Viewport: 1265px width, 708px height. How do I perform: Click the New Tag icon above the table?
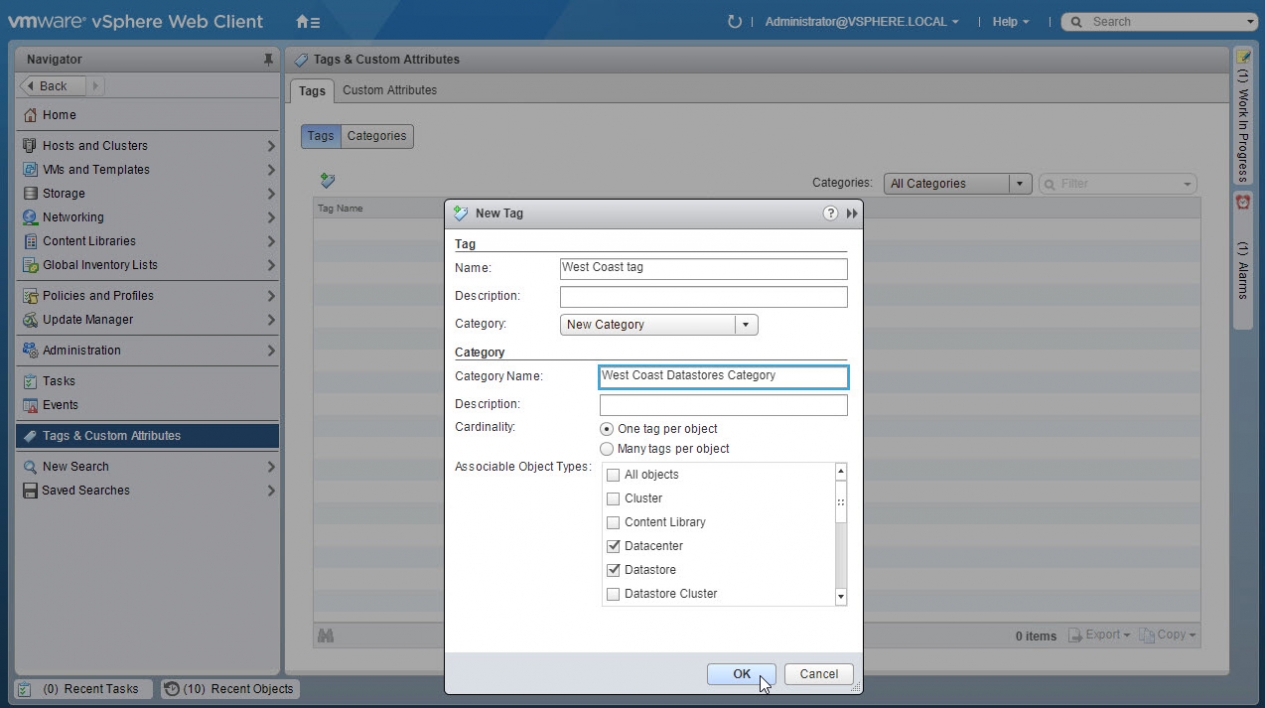(x=327, y=181)
